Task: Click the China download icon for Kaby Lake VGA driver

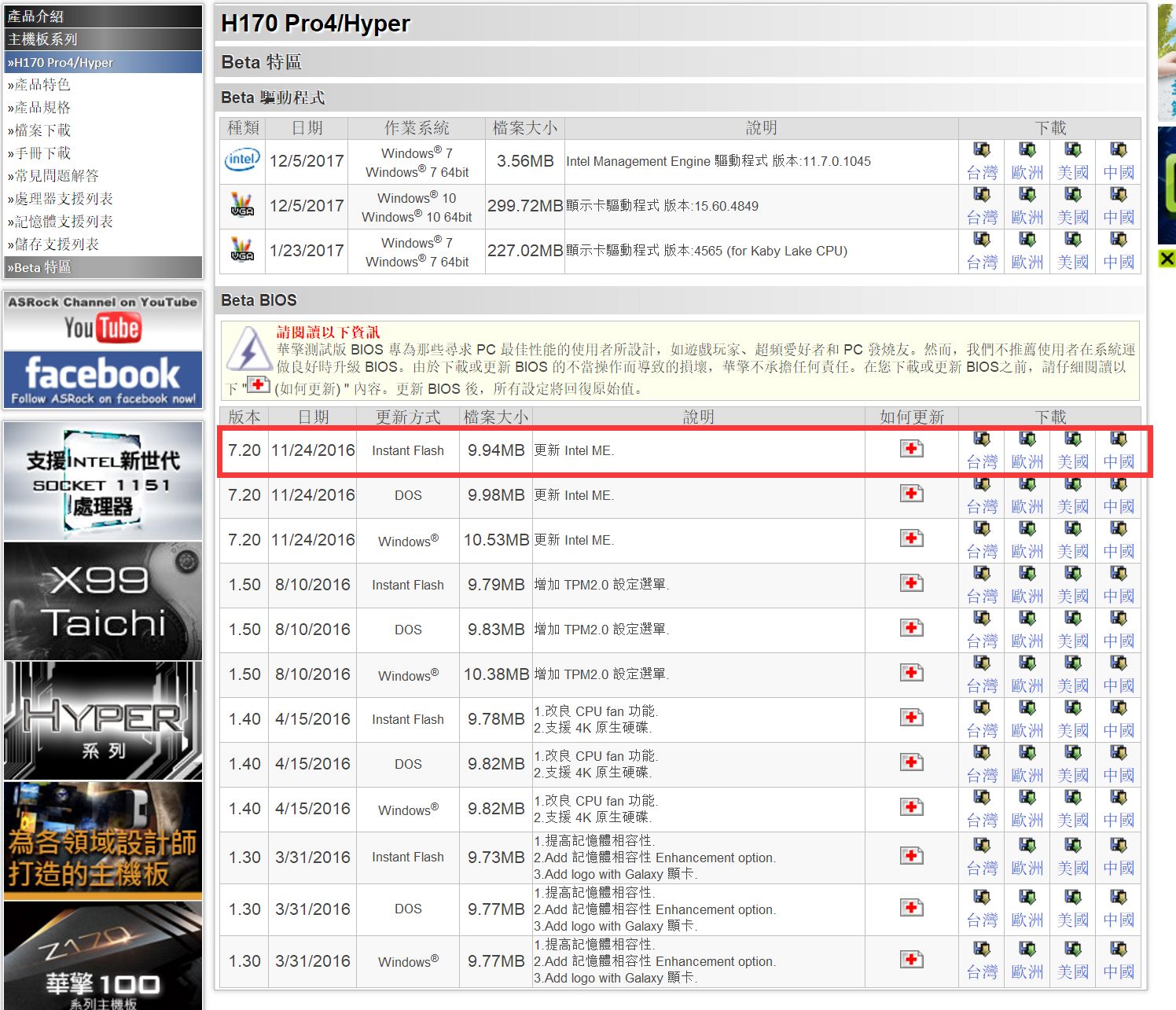Action: [x=1119, y=240]
